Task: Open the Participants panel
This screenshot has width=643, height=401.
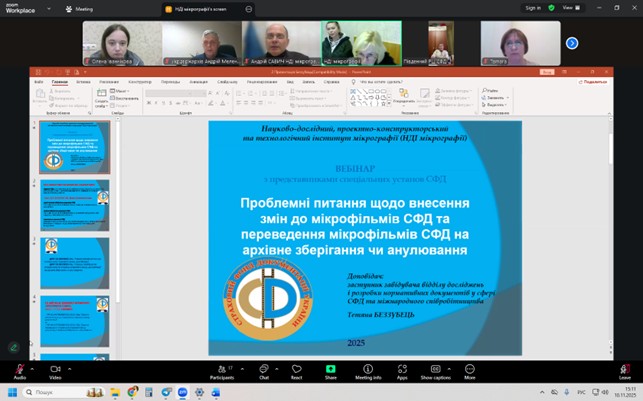Action: click(223, 370)
